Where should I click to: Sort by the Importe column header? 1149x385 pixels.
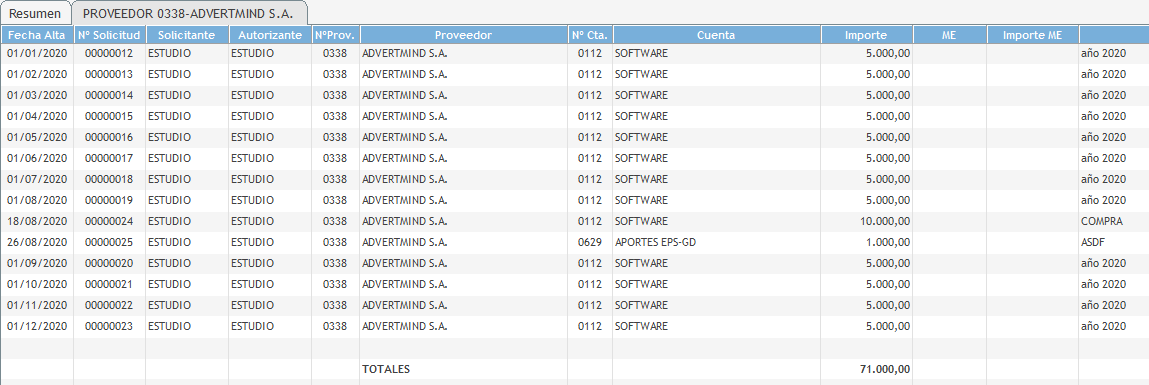pos(866,35)
